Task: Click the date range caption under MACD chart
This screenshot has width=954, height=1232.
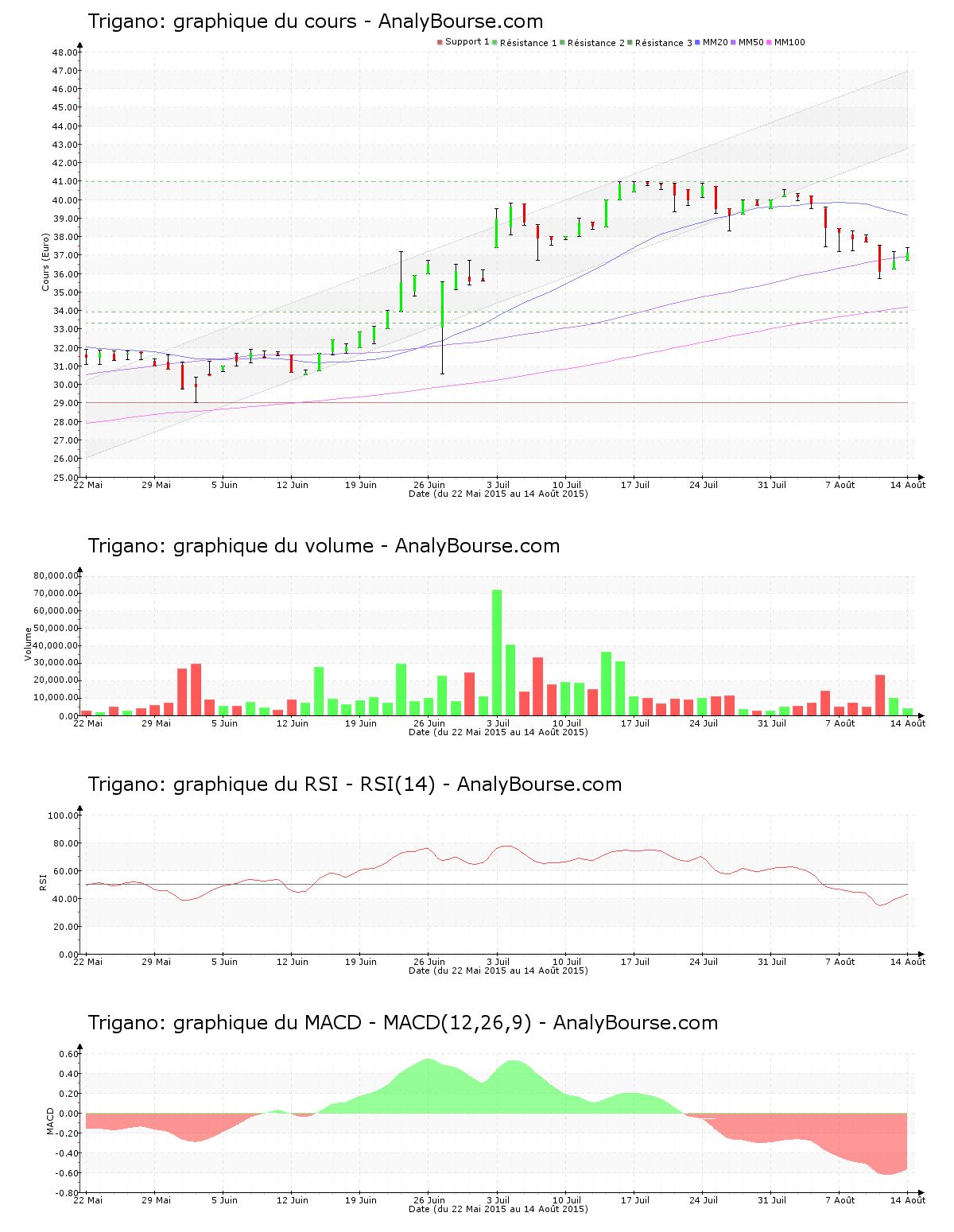Action: (x=498, y=1209)
